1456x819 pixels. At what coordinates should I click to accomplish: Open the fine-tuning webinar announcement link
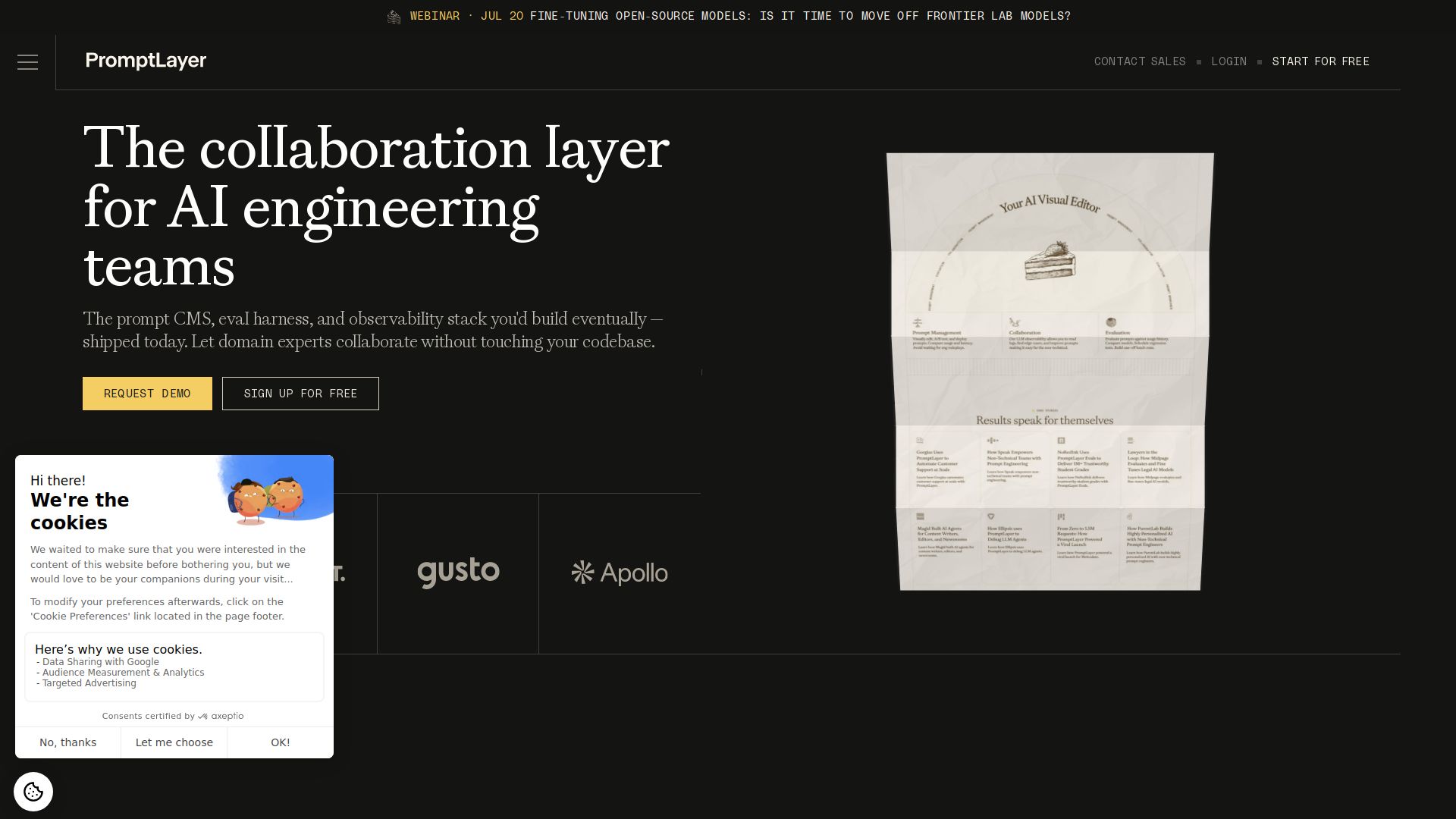728,16
